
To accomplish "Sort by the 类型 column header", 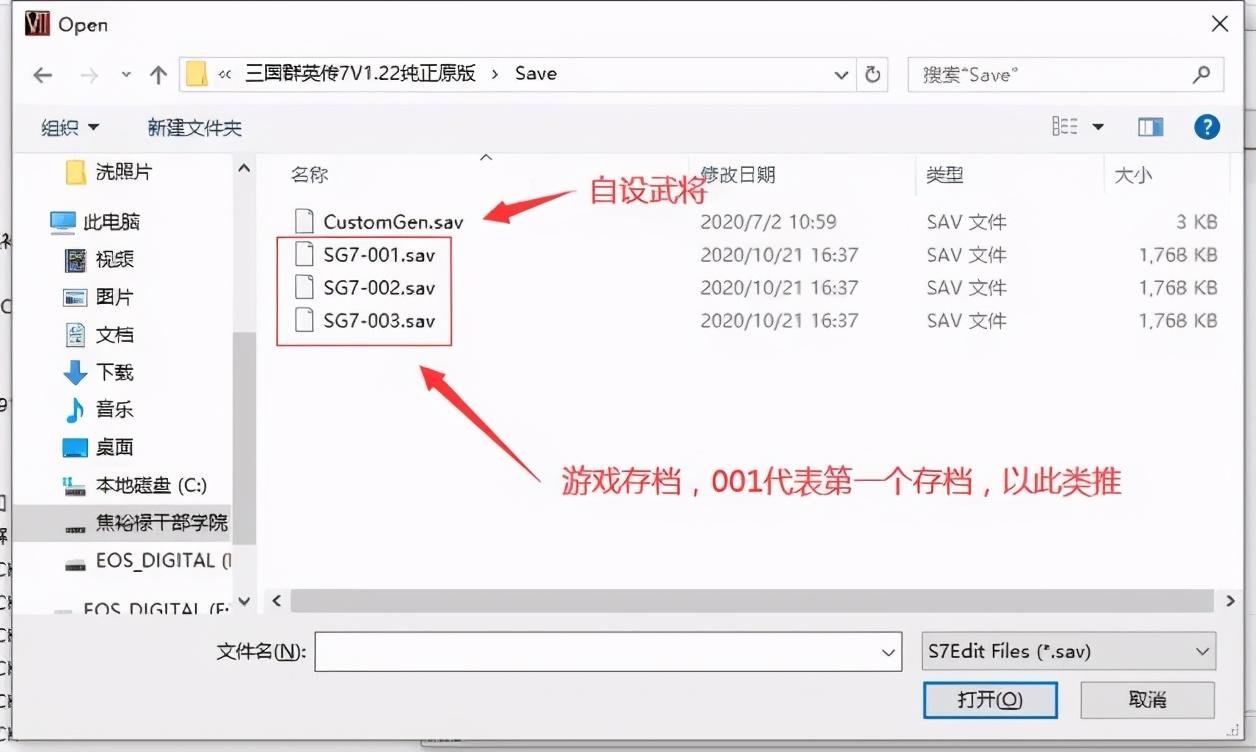I will click(x=945, y=175).
